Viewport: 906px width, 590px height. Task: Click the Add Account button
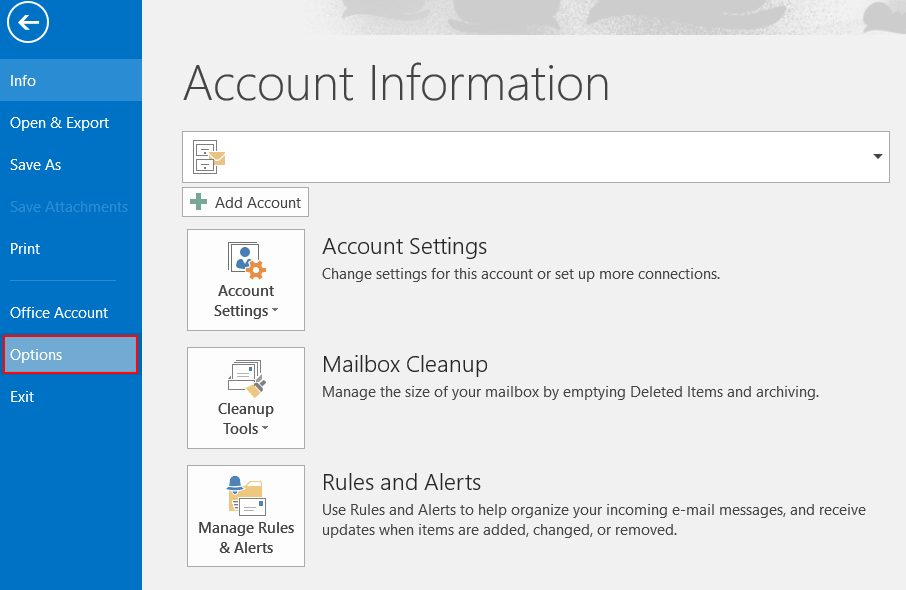coord(245,202)
